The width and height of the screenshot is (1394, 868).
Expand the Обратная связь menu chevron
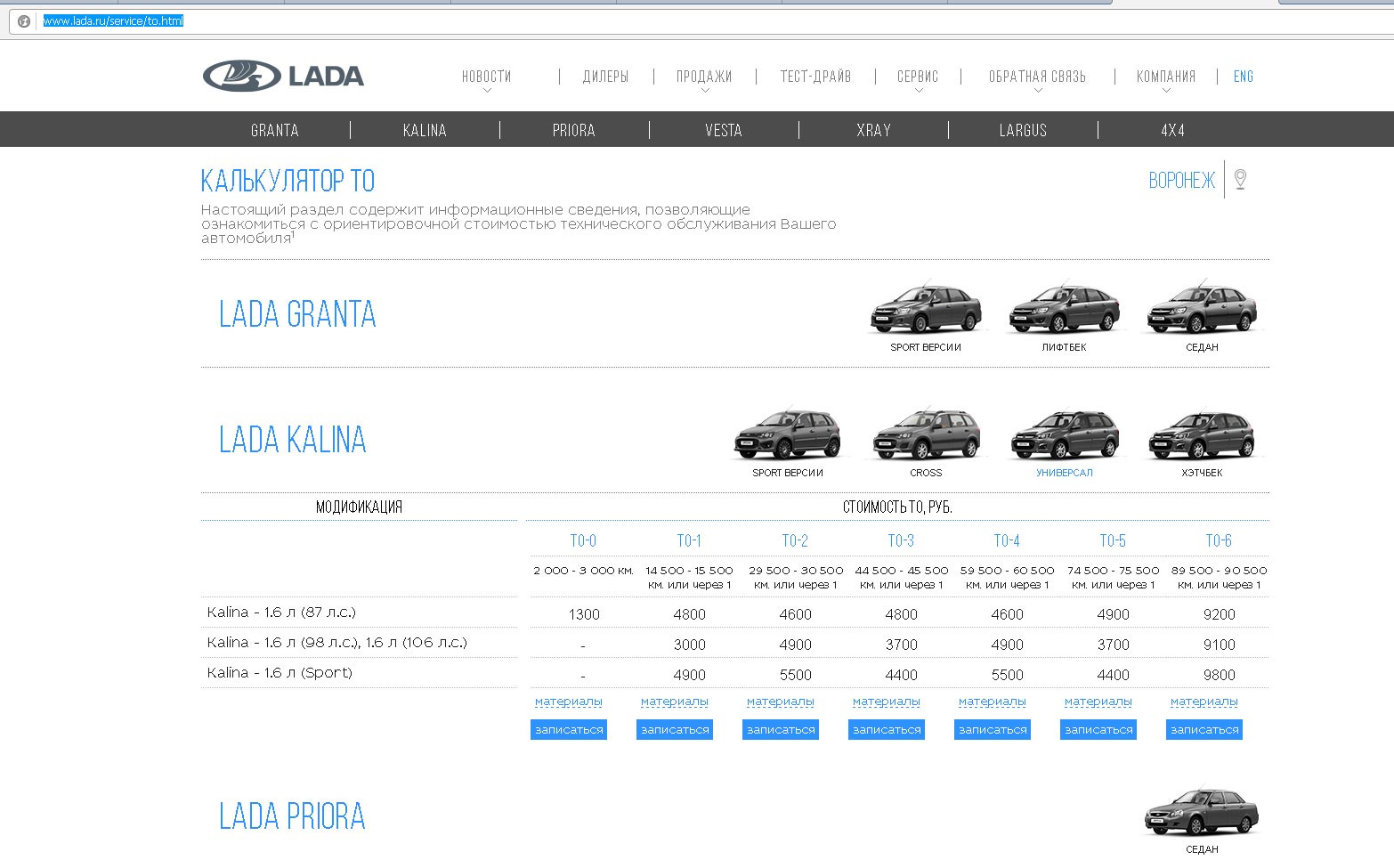click(1038, 90)
